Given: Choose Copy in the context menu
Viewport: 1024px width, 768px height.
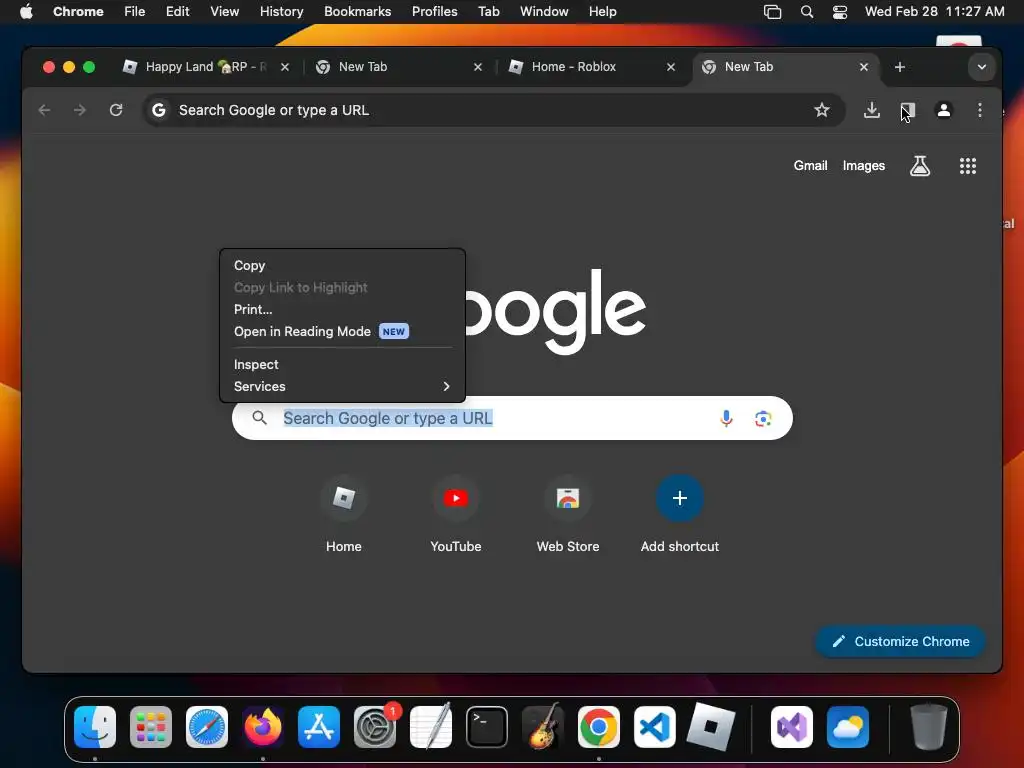Looking at the screenshot, I should 343,266.
